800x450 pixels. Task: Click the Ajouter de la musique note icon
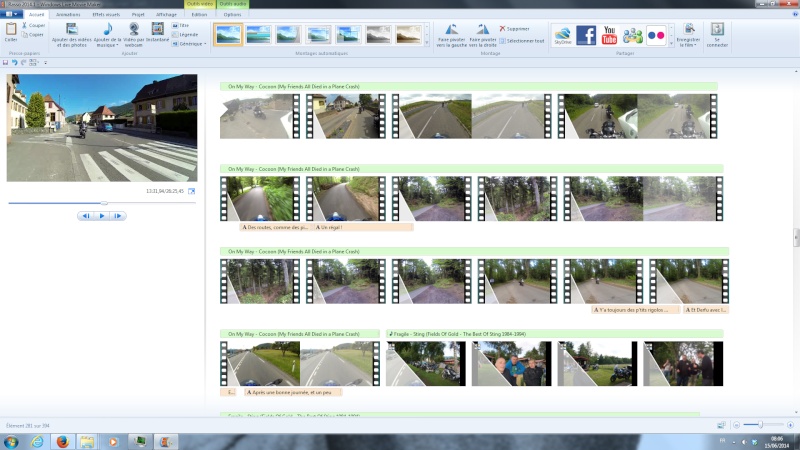click(x=108, y=29)
